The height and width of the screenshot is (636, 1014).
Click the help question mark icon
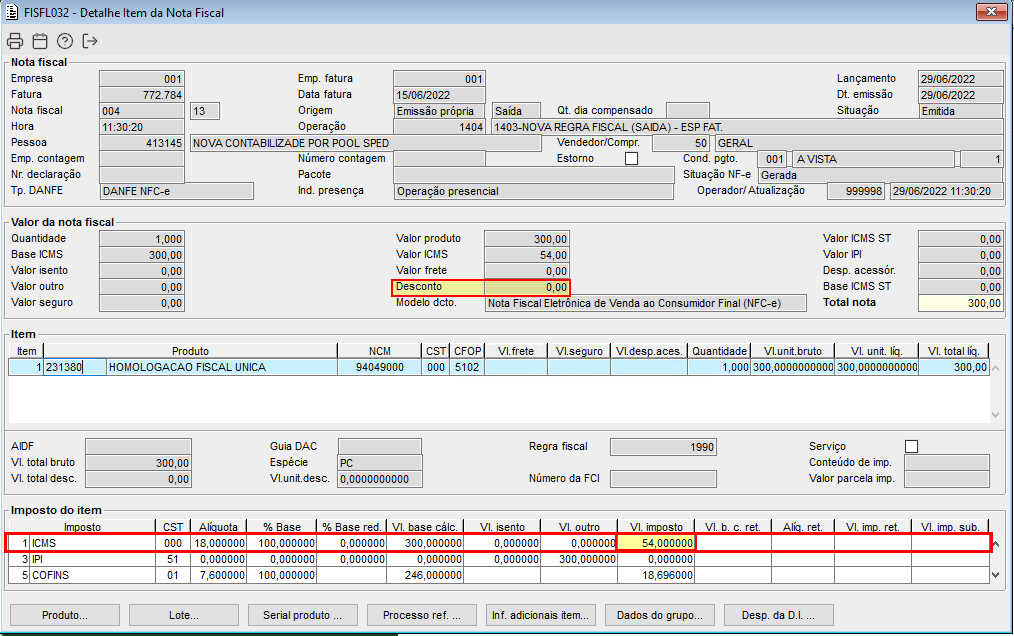(x=65, y=41)
